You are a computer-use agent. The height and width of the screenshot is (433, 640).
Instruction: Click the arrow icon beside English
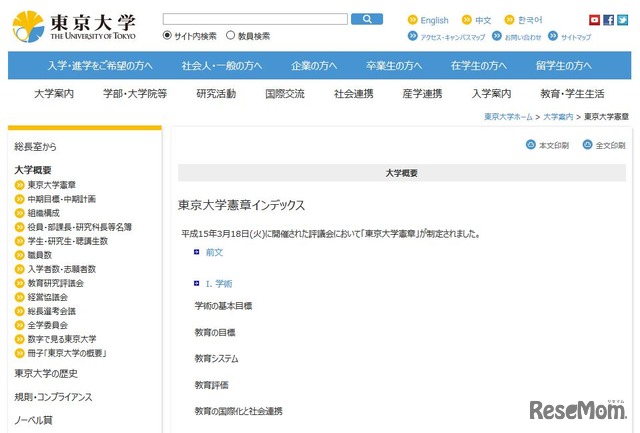413,20
